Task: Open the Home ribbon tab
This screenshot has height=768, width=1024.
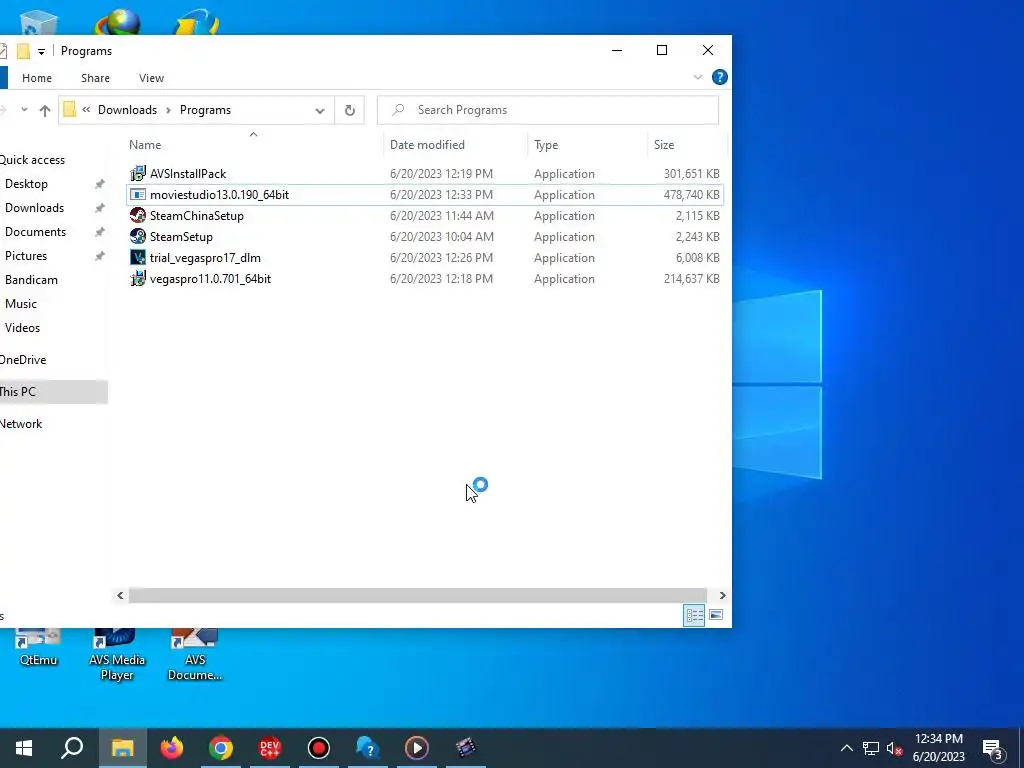Action: click(x=37, y=78)
